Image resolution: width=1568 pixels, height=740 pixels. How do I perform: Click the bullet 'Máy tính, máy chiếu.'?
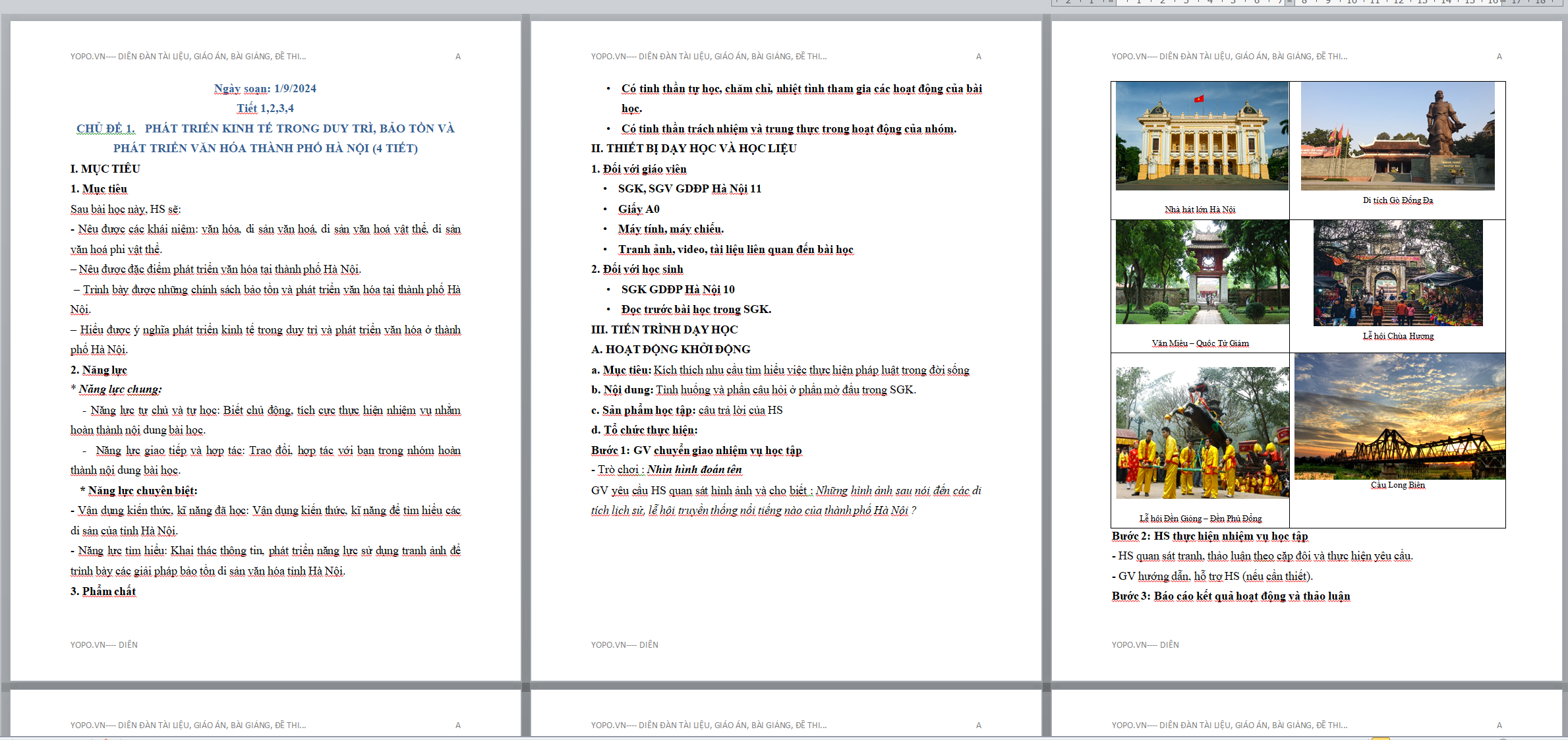pos(671,229)
